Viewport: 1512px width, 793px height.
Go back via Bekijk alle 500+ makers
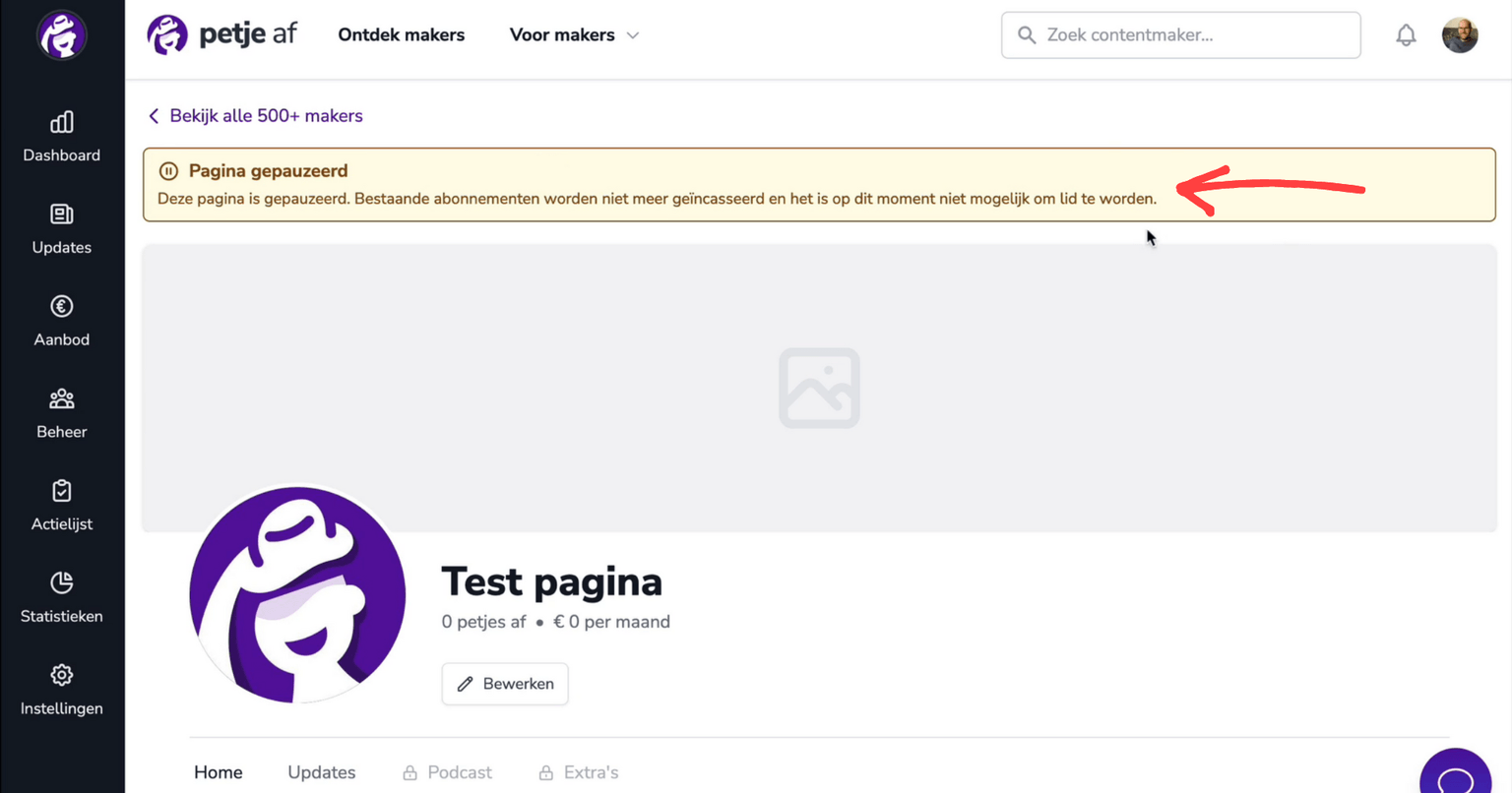[x=255, y=116]
